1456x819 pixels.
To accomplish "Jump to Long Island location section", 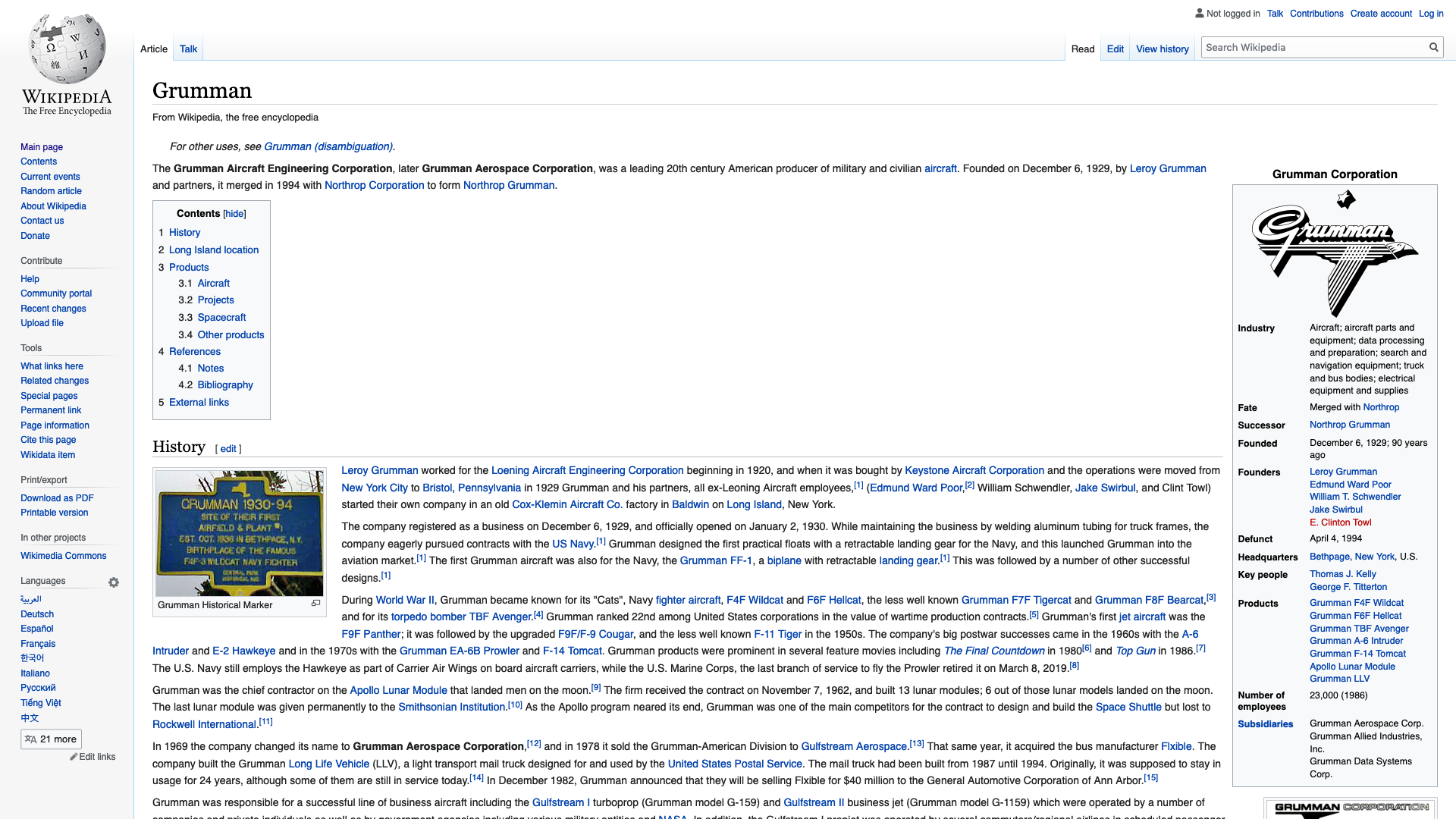I will [214, 250].
